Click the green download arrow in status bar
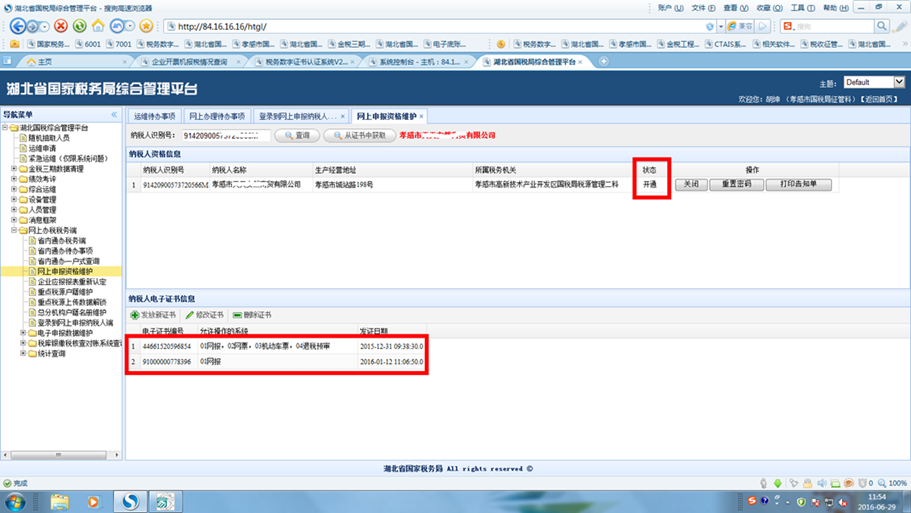 coord(778,483)
